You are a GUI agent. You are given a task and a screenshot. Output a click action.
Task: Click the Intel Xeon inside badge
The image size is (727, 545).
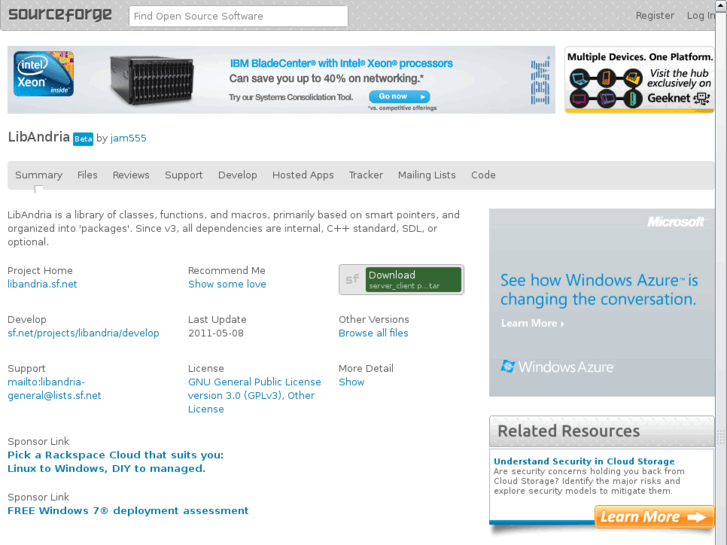pos(44,74)
